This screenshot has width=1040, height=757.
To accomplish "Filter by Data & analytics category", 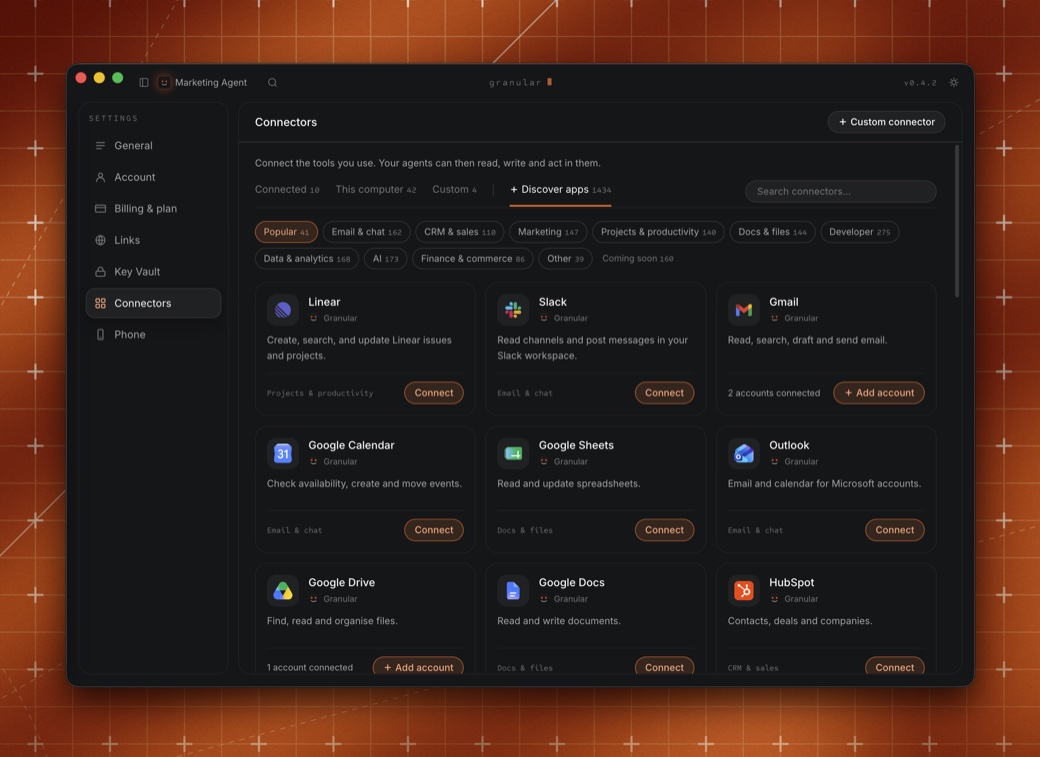I will (306, 259).
